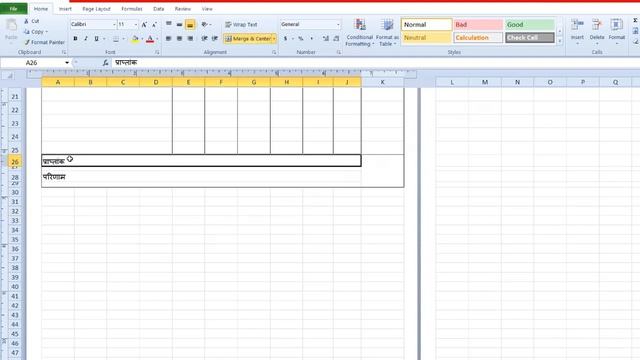Apply Percent Style
Screen dimensions: 640x360
click(x=301, y=38)
